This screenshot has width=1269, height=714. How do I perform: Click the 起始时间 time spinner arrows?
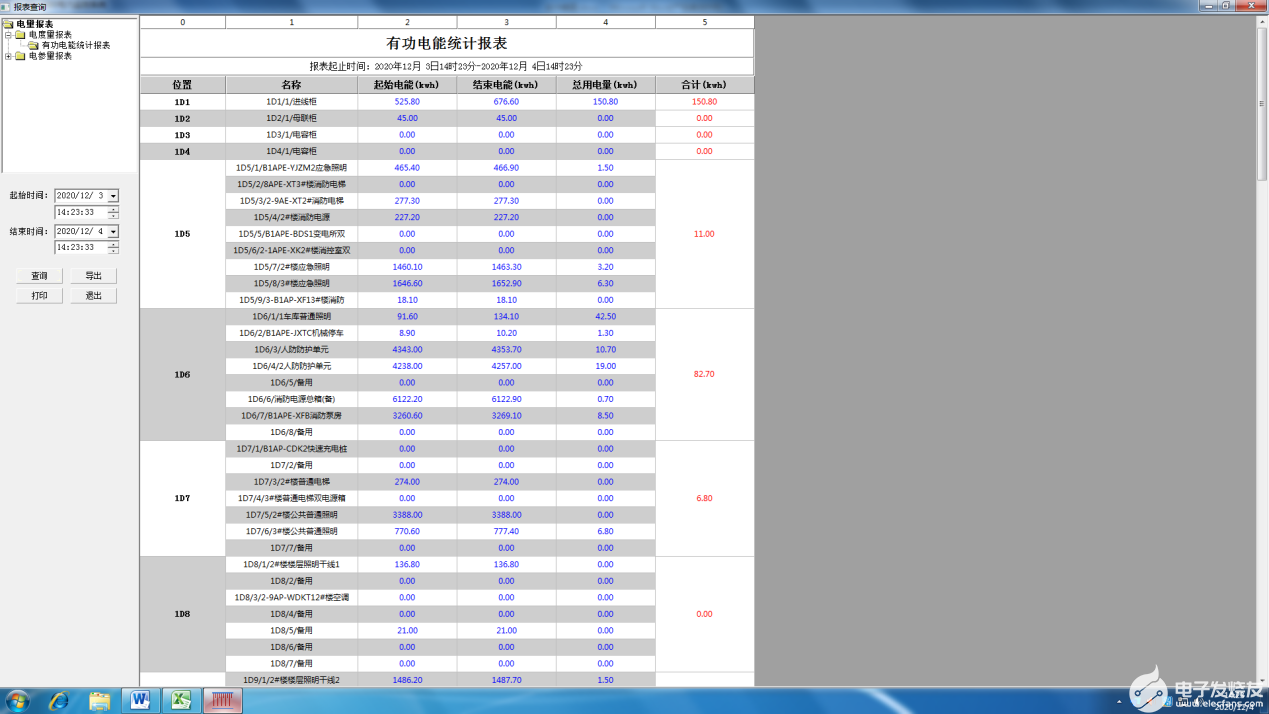(113, 212)
